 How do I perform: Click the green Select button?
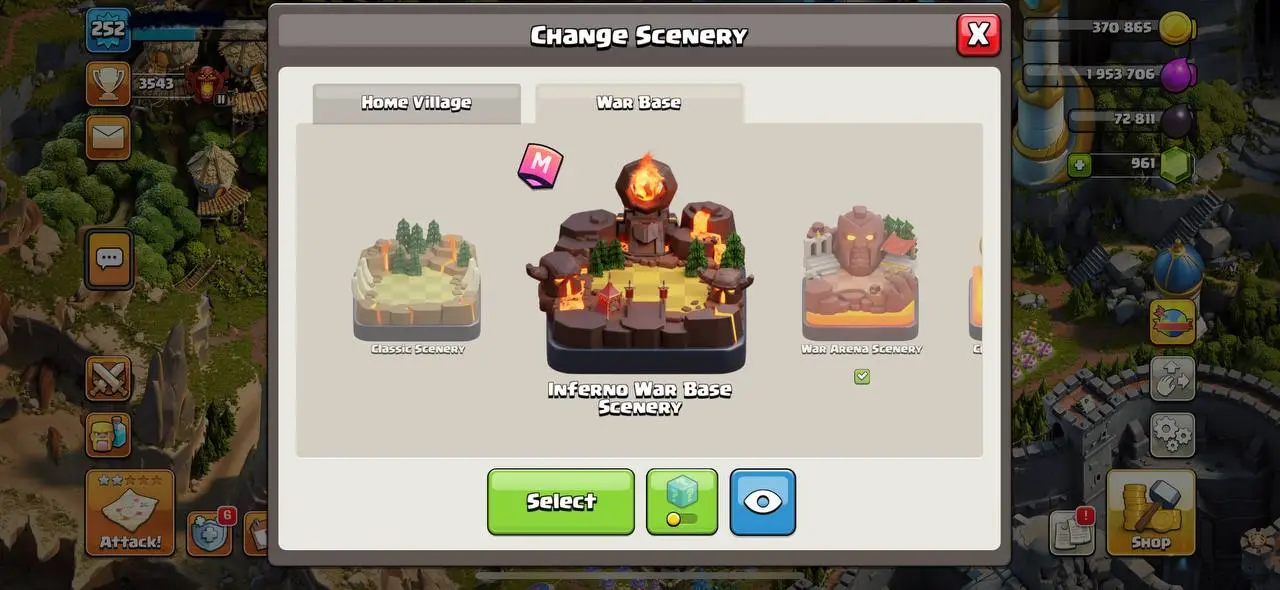point(561,502)
